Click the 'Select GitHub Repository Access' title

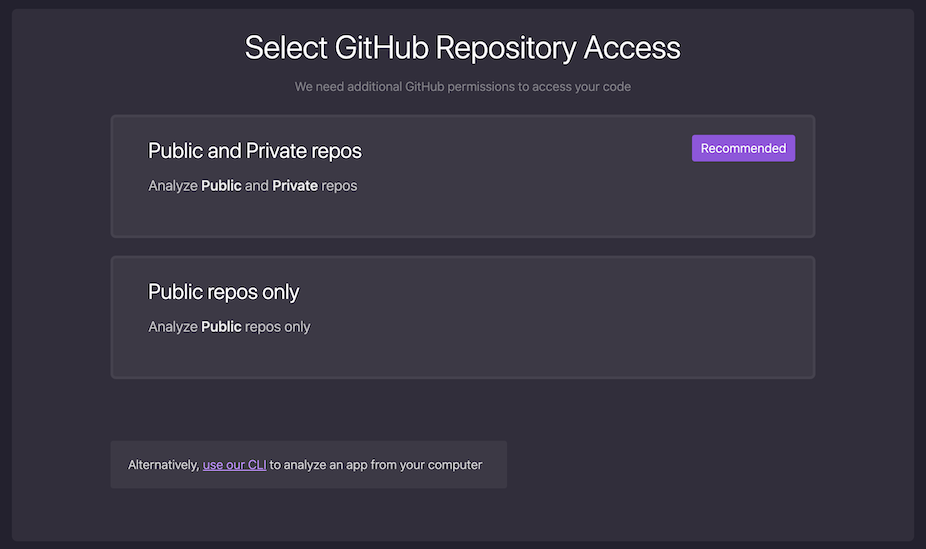coord(462,48)
